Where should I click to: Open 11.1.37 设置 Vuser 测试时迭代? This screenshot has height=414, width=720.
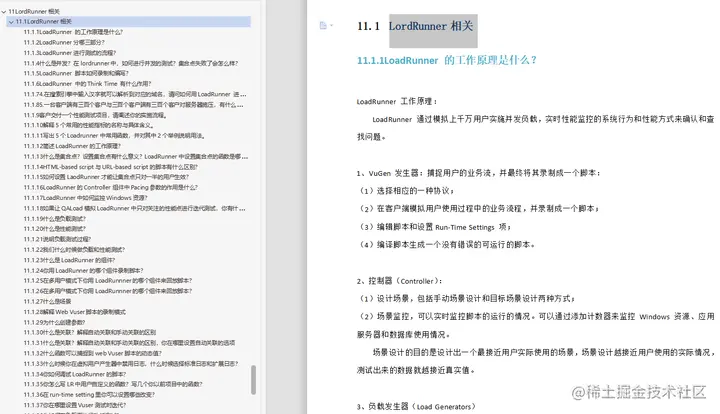(75, 405)
